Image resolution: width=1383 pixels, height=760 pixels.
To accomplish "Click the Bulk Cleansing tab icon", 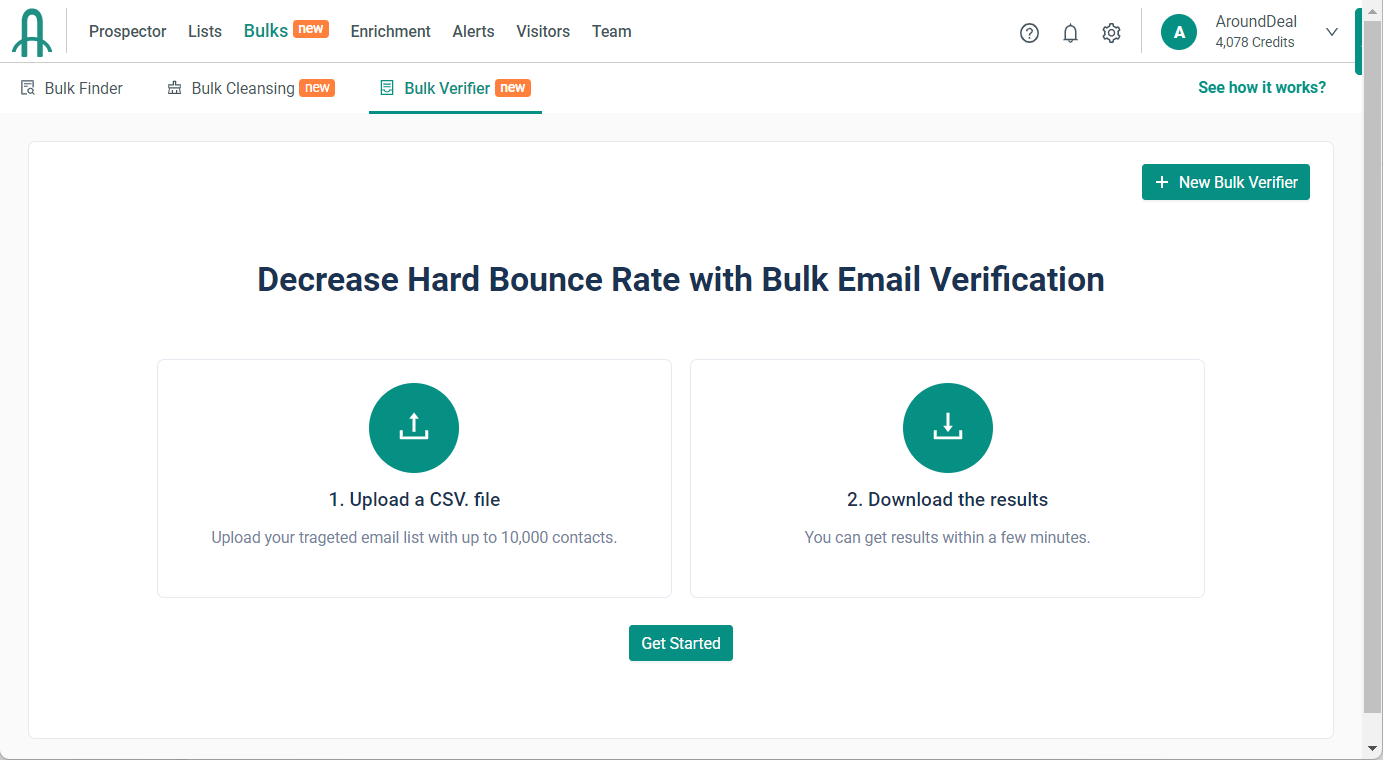I will click(x=175, y=88).
